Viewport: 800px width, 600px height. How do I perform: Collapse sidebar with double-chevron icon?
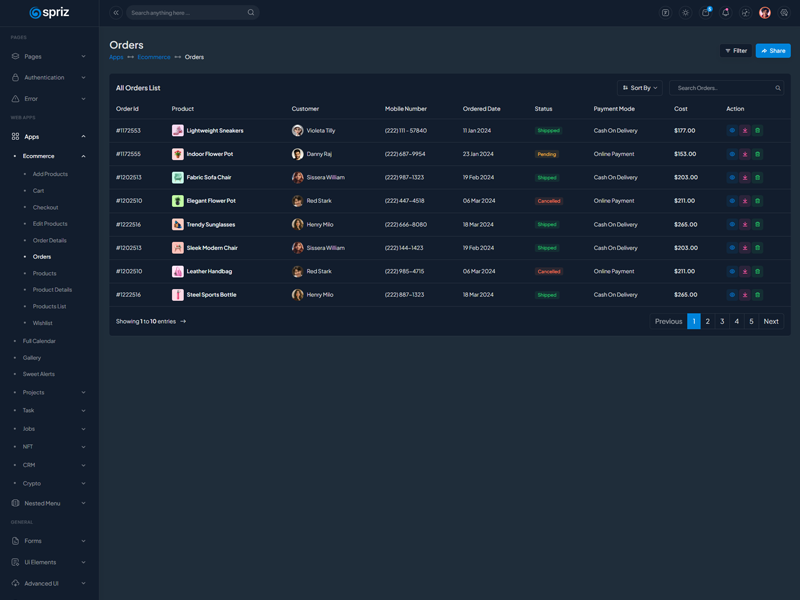pos(116,13)
